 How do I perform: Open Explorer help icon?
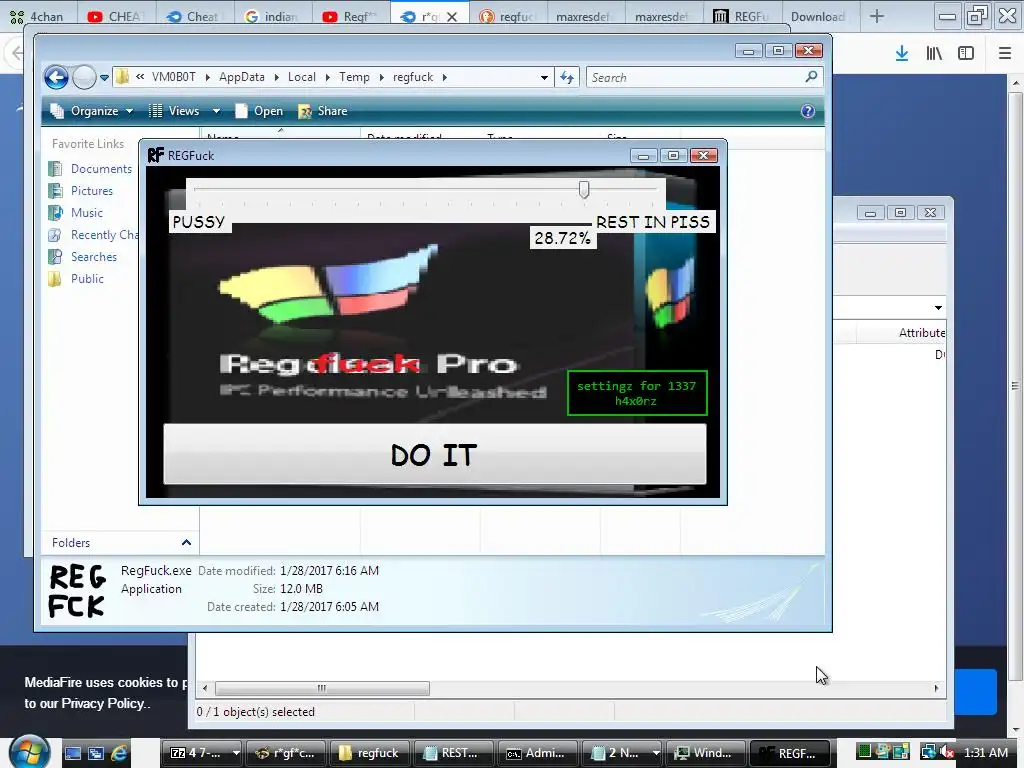coord(808,111)
